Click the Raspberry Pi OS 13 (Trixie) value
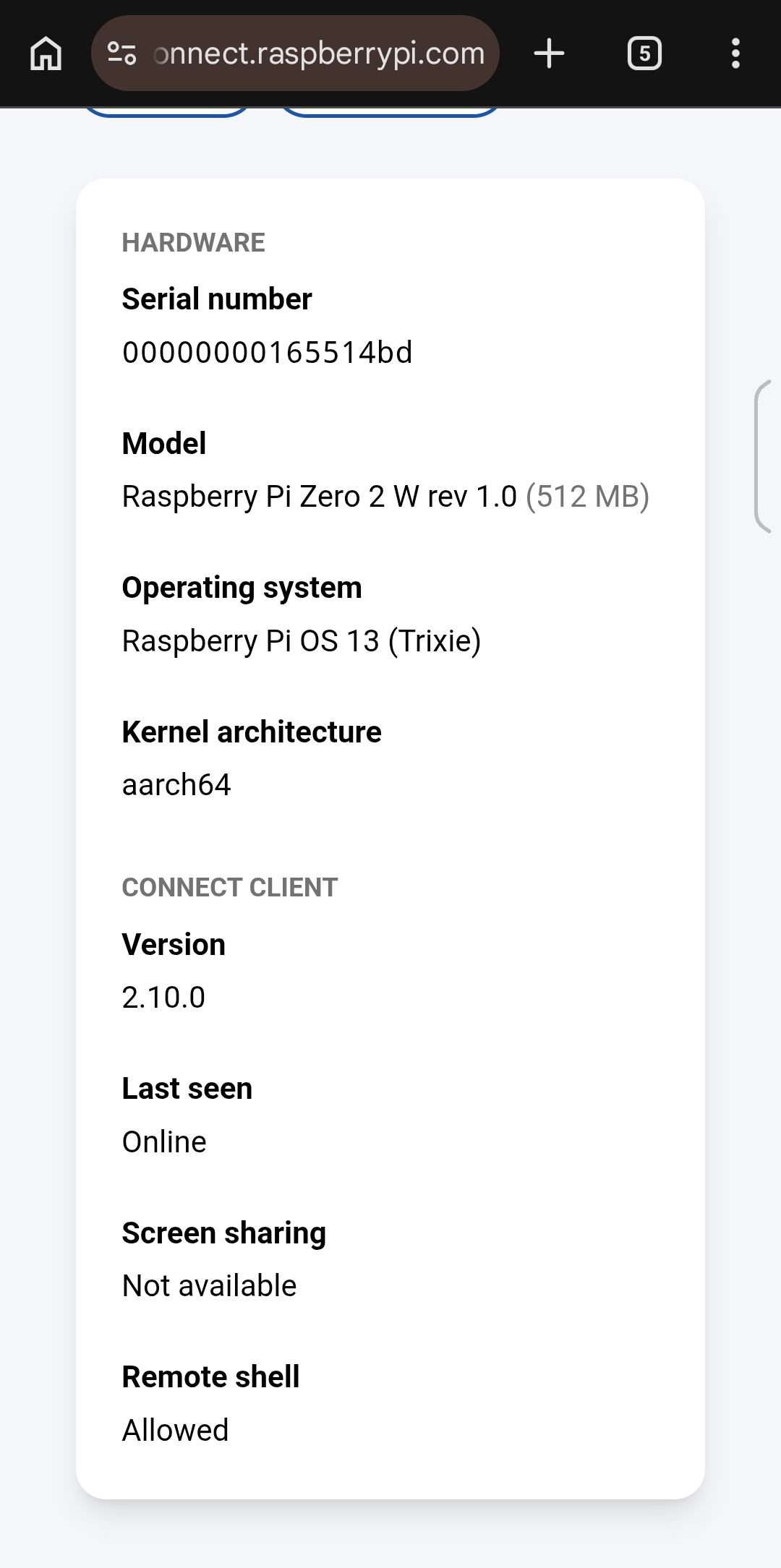 click(301, 641)
